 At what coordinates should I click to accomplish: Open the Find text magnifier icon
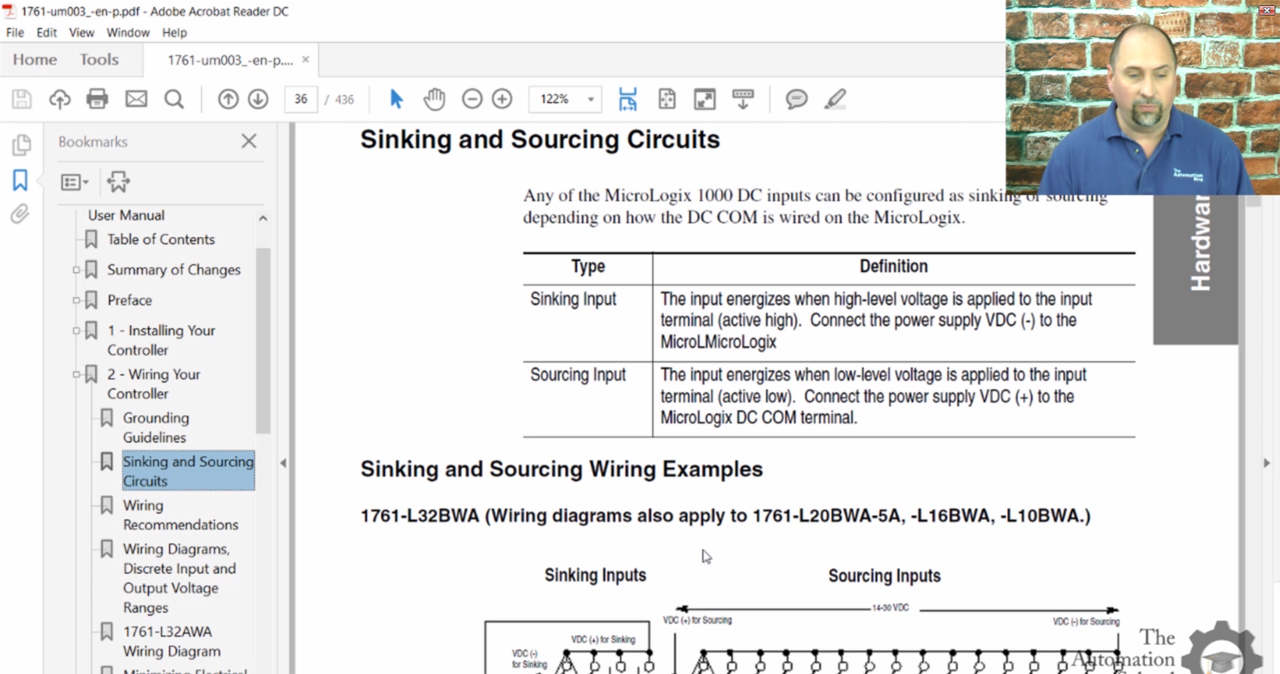coord(174,99)
